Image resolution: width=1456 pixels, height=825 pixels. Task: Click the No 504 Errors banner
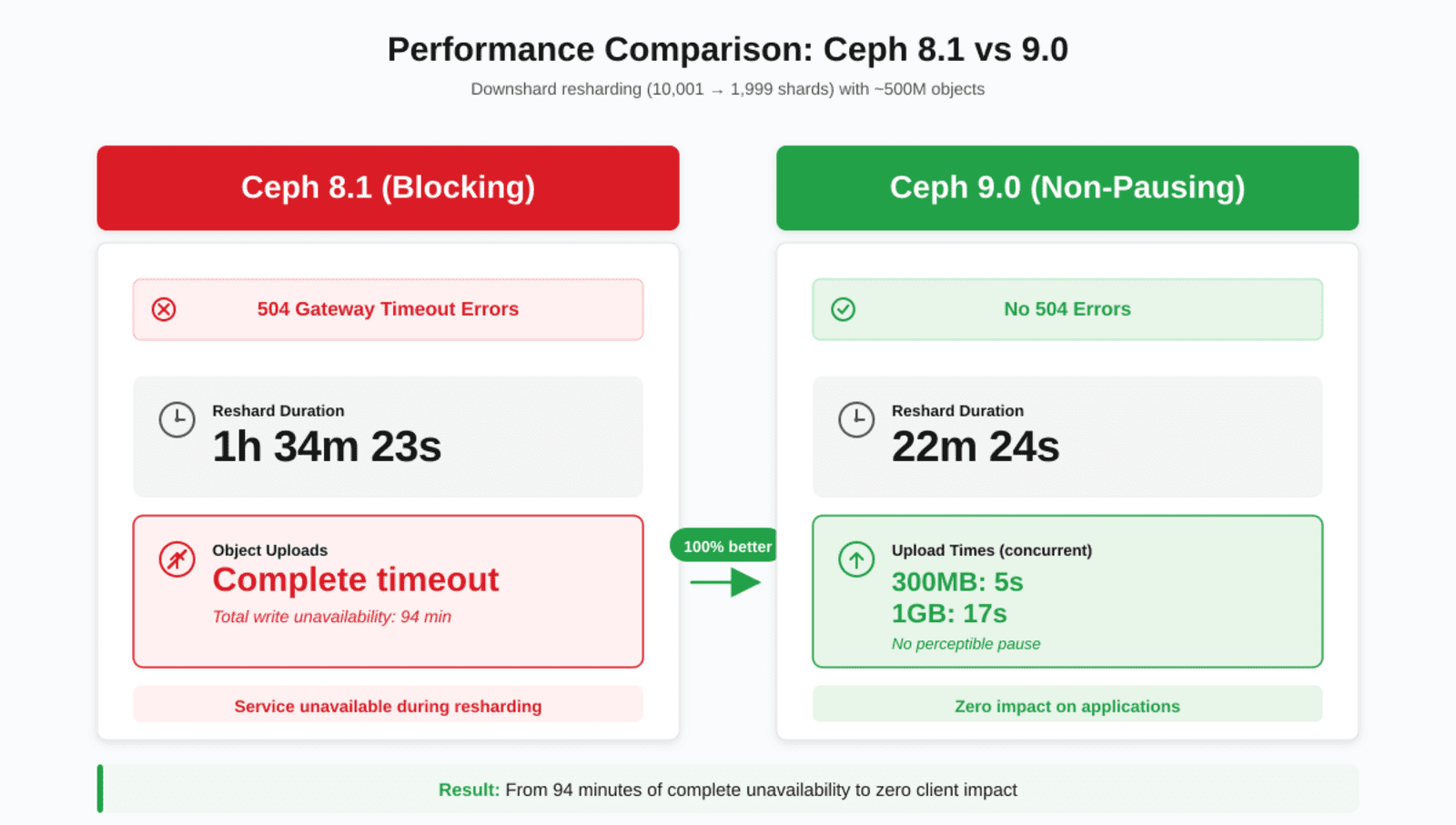[1067, 309]
